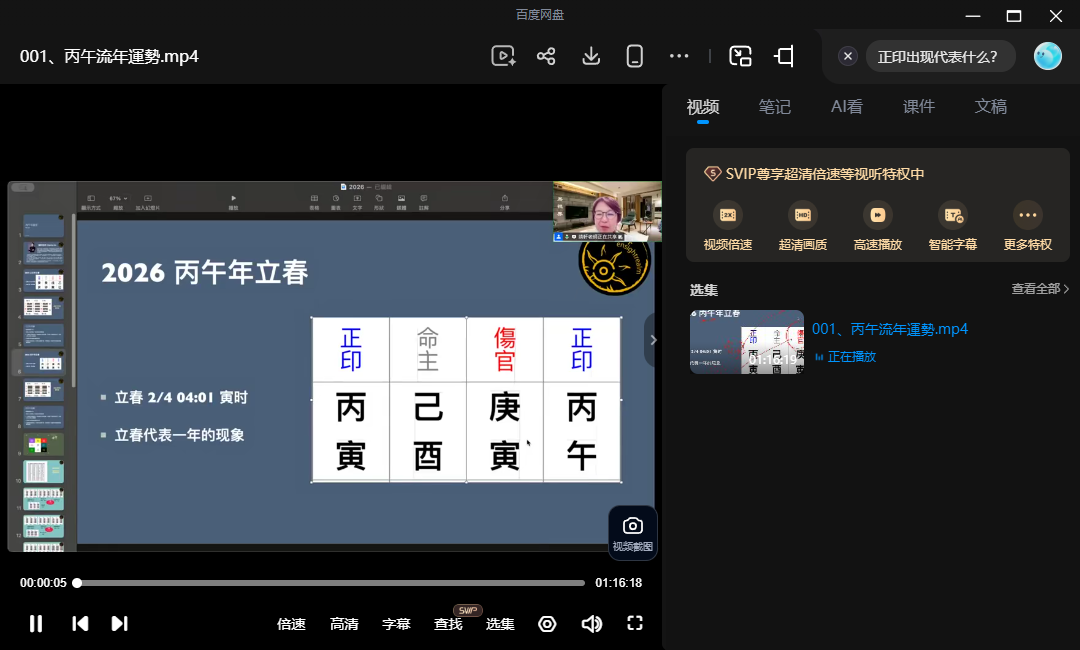Open the 高清 quality selector

(344, 624)
